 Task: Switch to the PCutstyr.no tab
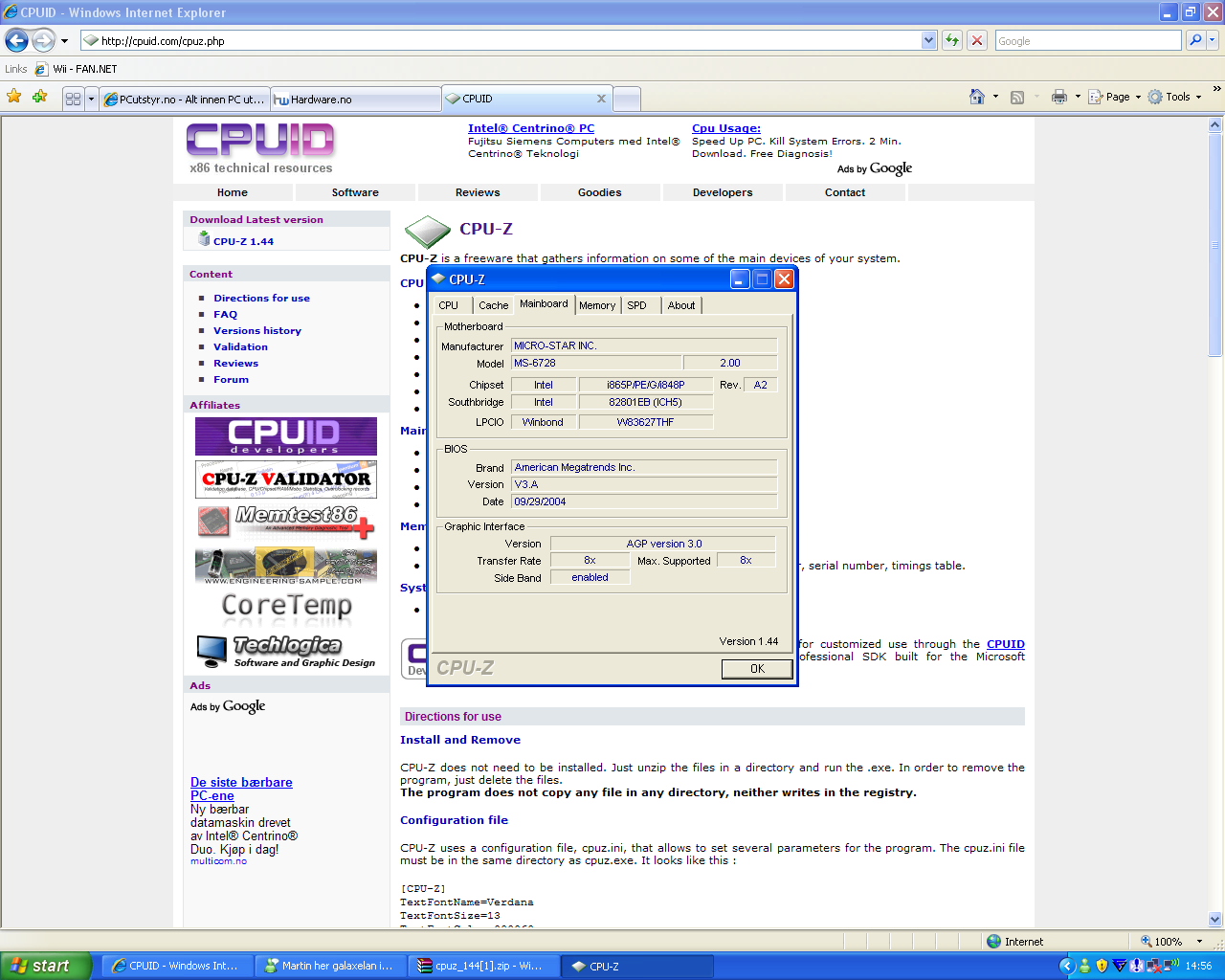[184, 99]
